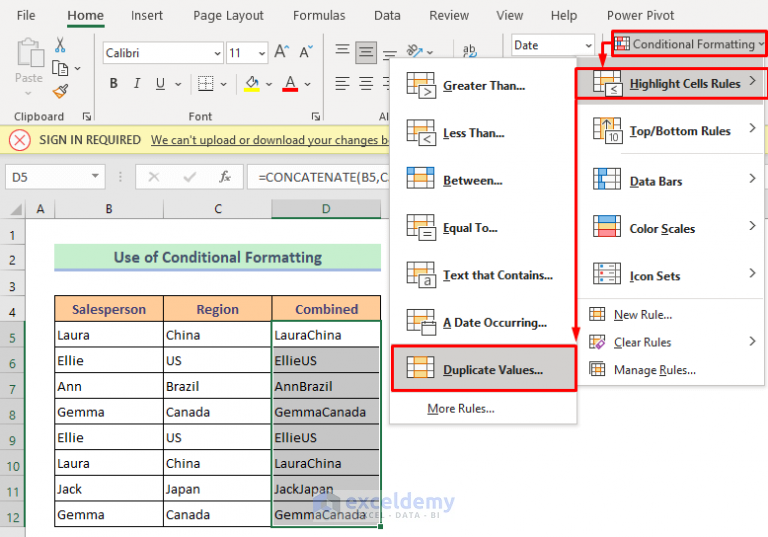The height and width of the screenshot is (537, 768).
Task: Toggle Bold formatting
Action: click(x=113, y=84)
